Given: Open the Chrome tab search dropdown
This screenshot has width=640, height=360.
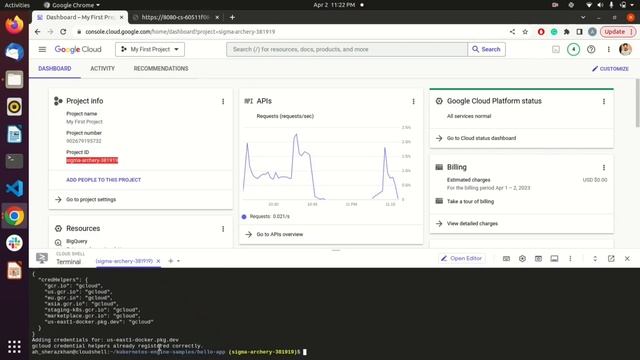Looking at the screenshot, I should coord(583,17).
